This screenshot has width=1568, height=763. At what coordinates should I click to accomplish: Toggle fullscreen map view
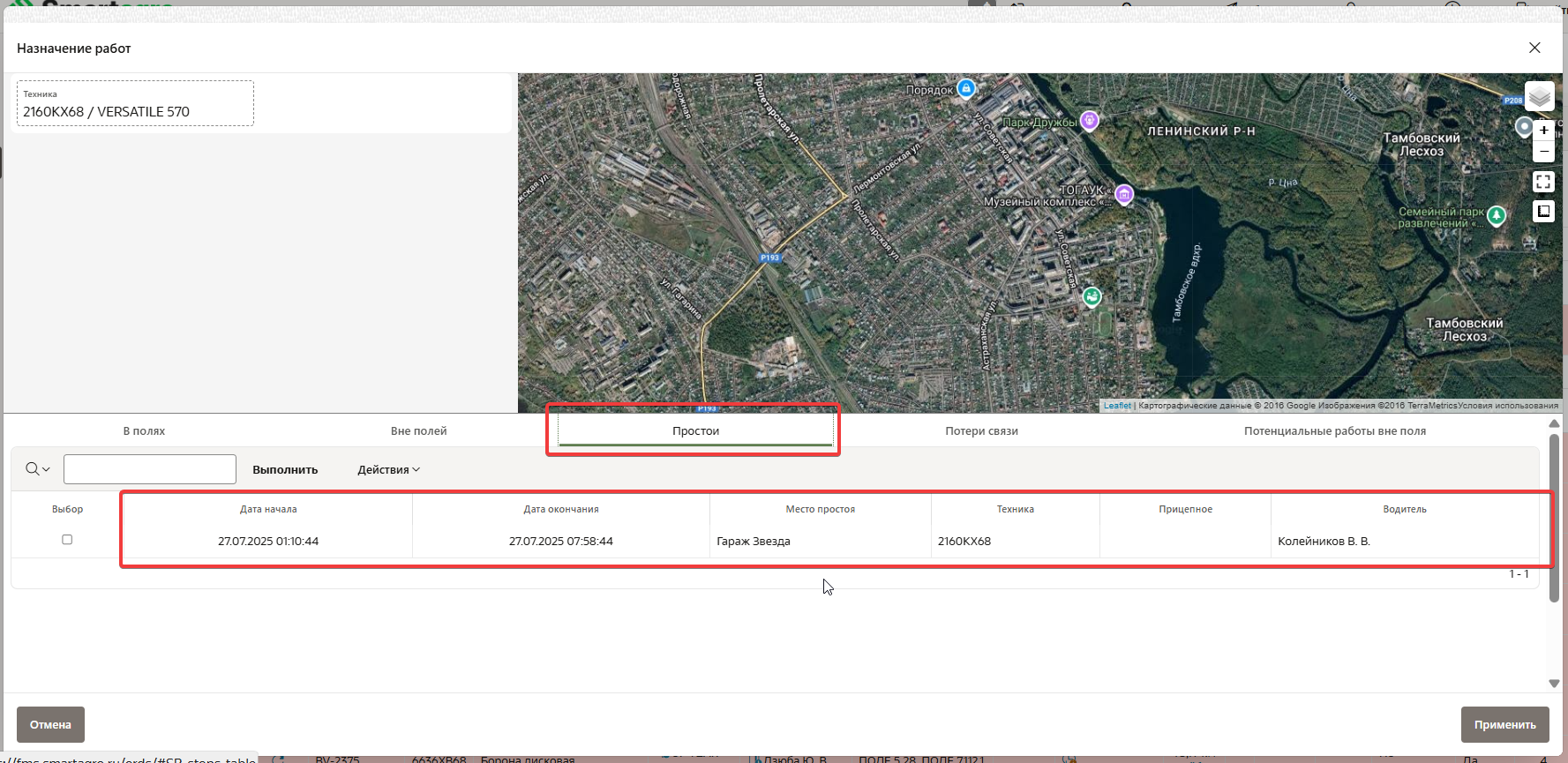(1543, 182)
